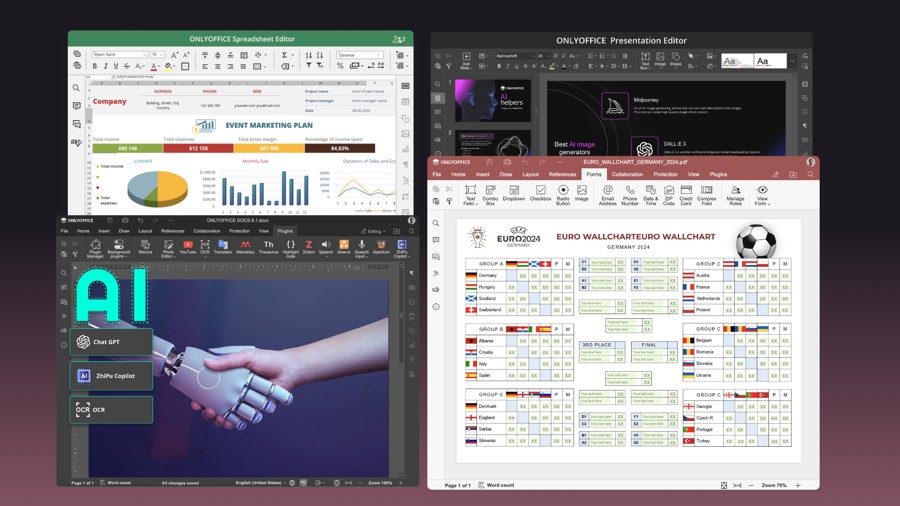Select the first slide thumbnail, AI helpers
The image size is (900, 506).
(492, 100)
